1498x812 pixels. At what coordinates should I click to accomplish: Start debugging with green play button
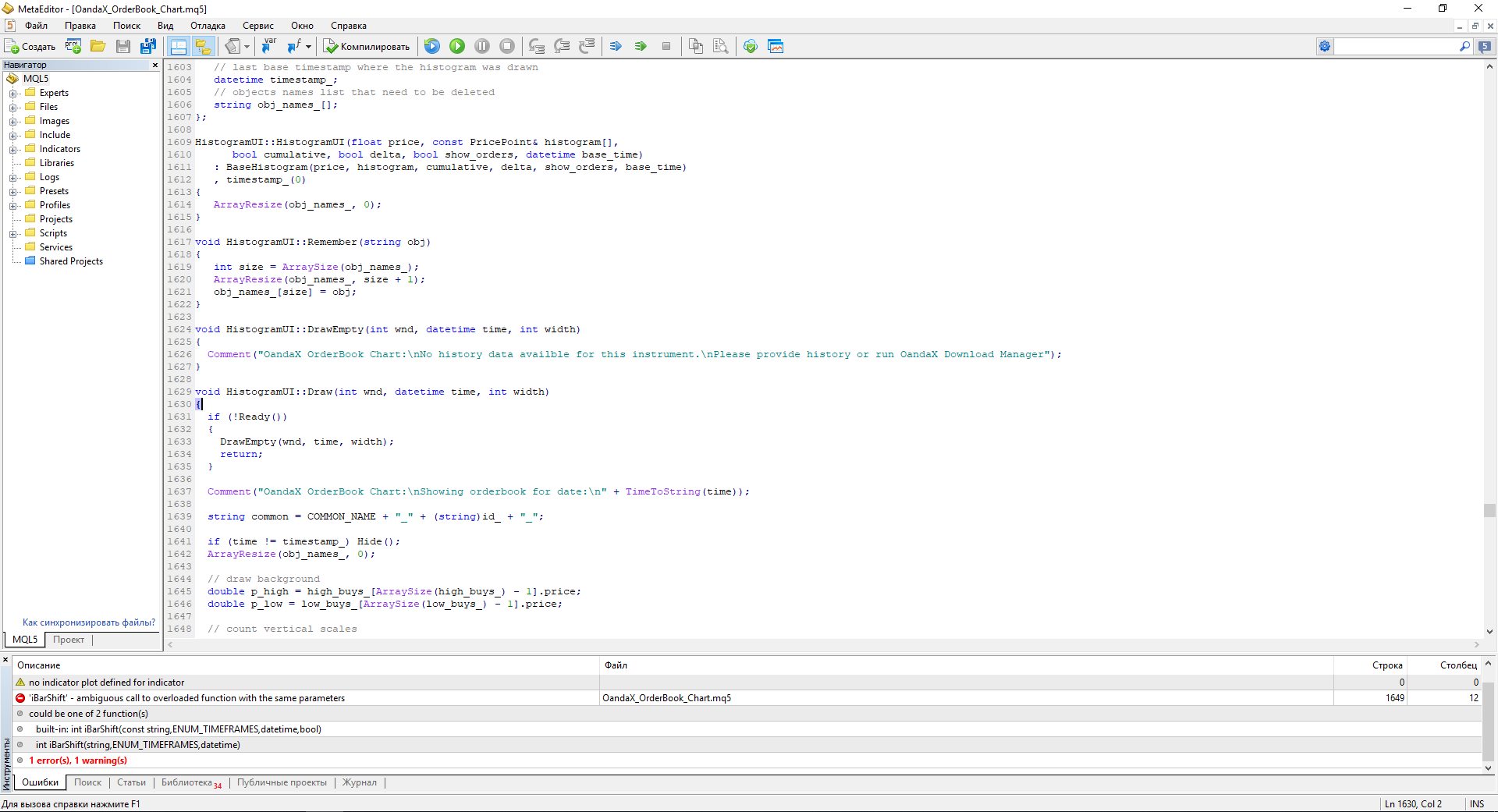[457, 47]
